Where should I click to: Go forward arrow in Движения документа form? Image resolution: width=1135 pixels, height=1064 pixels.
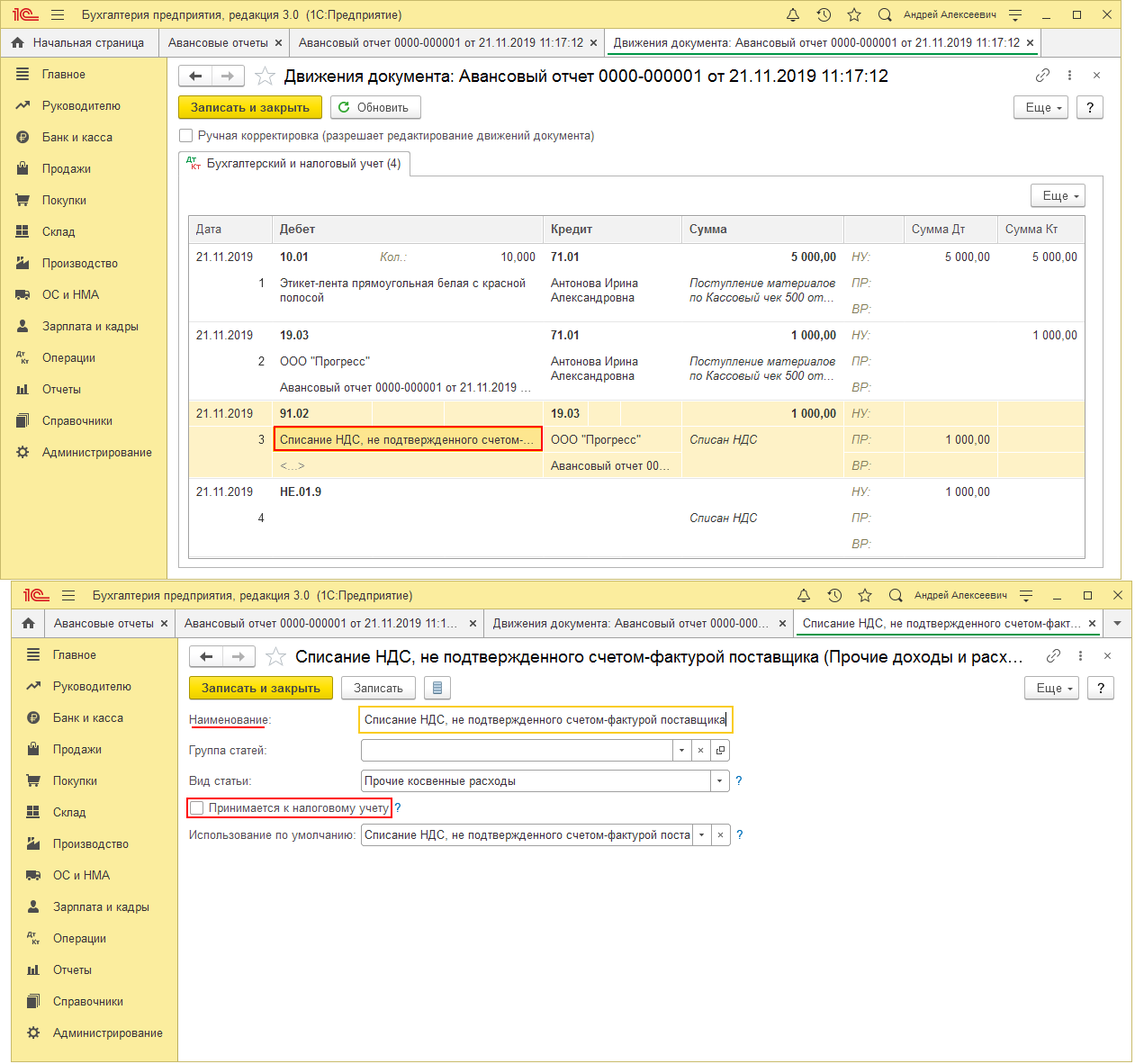pos(229,77)
